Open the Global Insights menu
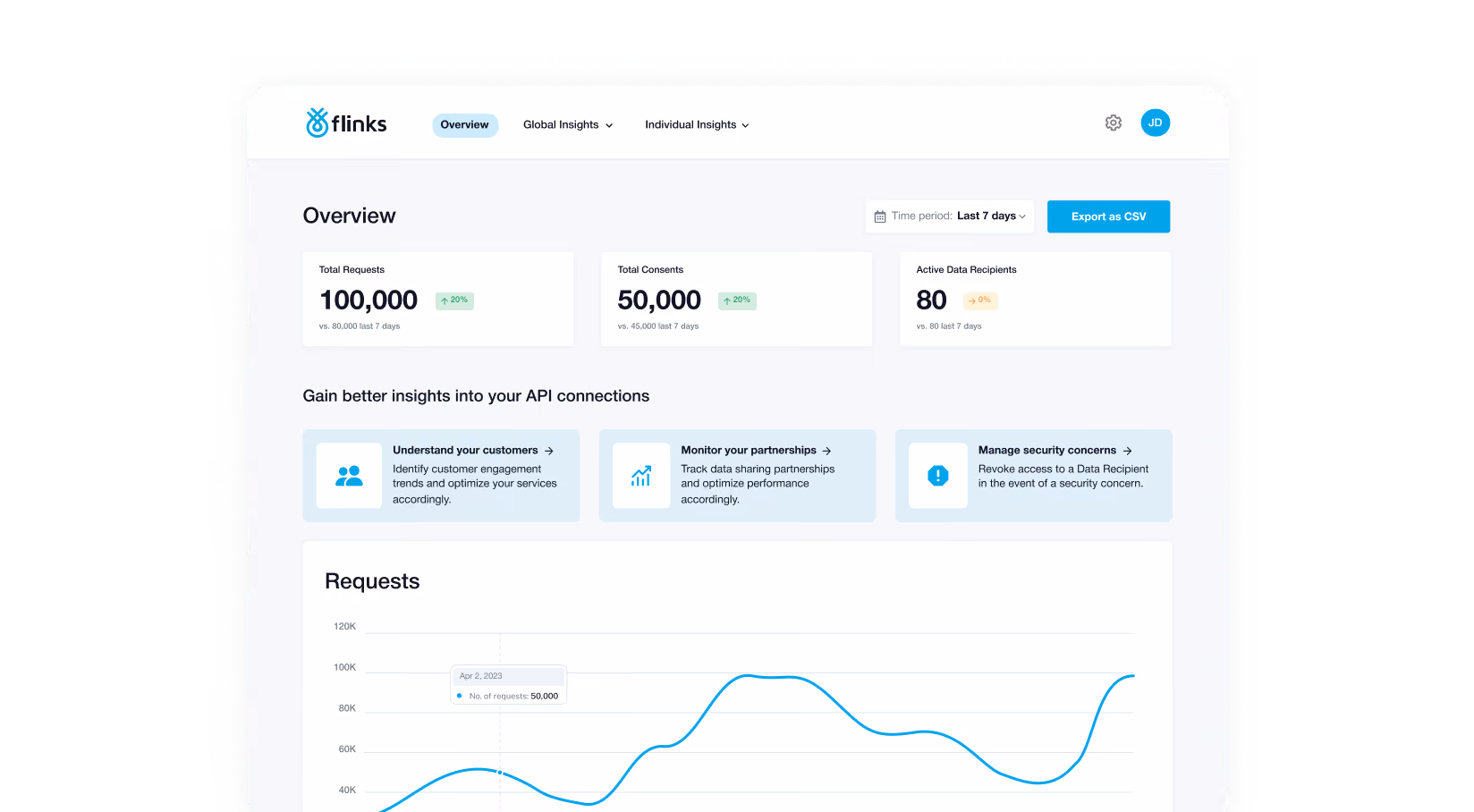 (x=568, y=125)
